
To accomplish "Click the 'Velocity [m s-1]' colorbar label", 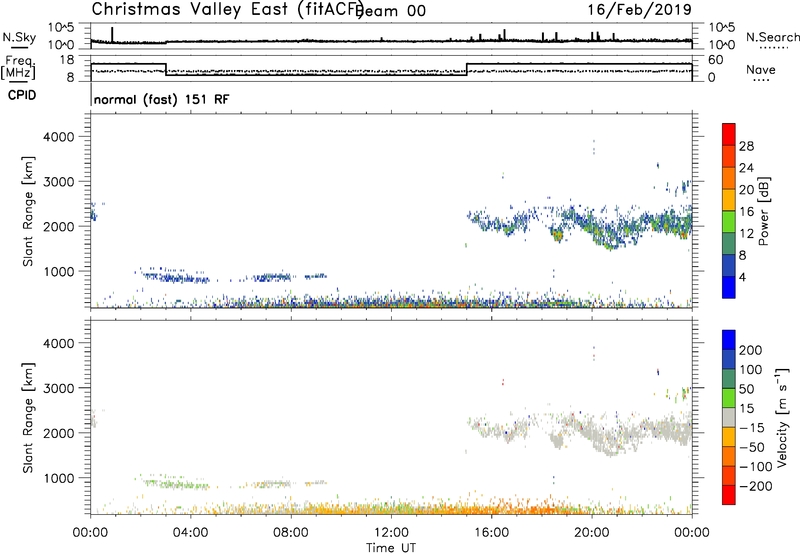I will (781, 417).
